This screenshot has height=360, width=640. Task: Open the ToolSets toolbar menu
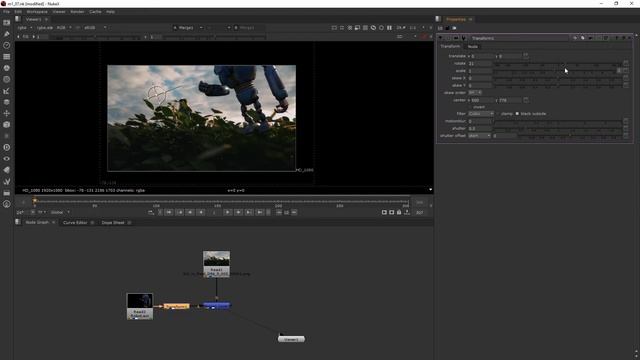pos(7,181)
